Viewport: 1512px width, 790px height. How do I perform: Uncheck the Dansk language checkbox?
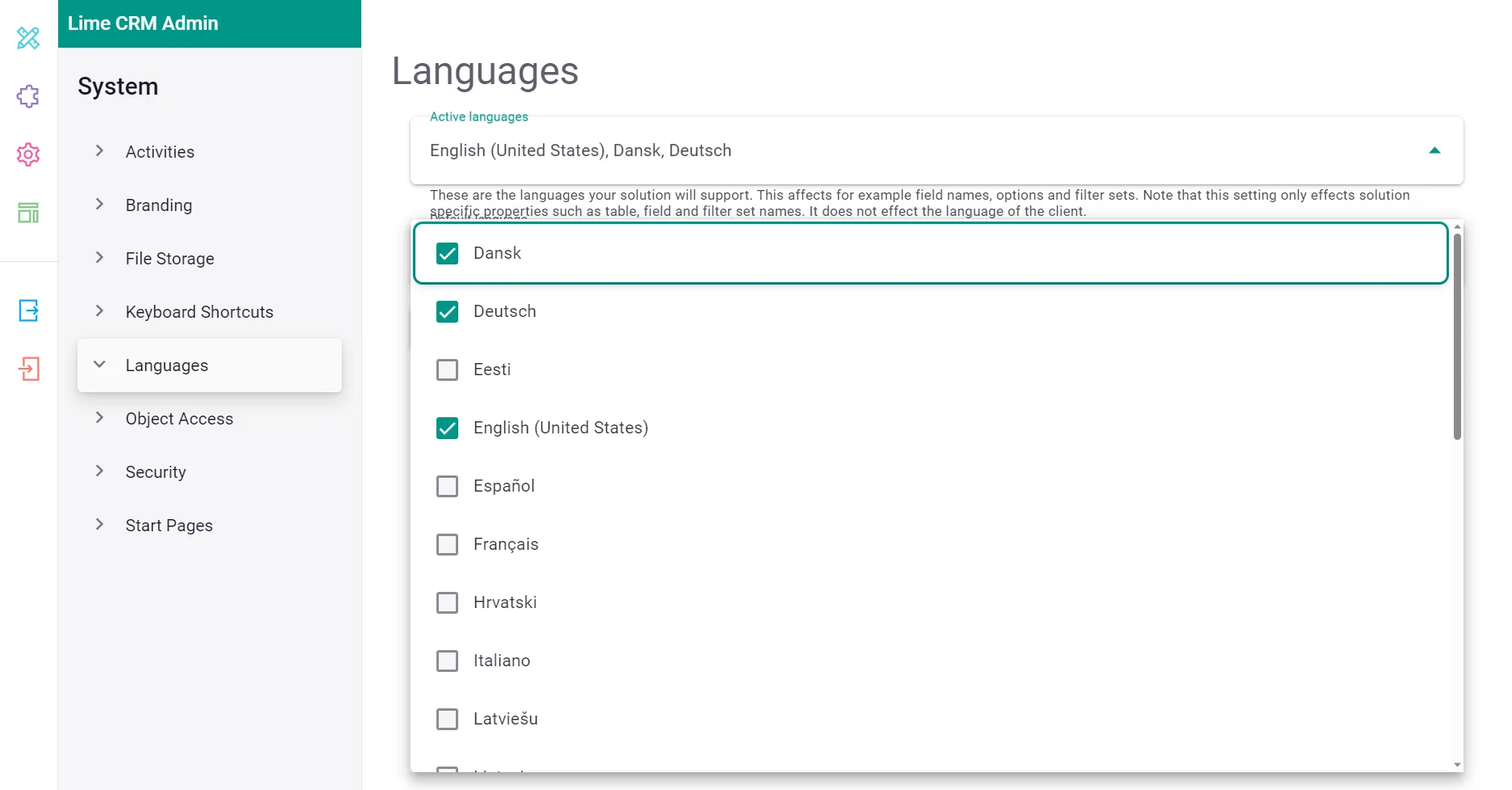447,253
